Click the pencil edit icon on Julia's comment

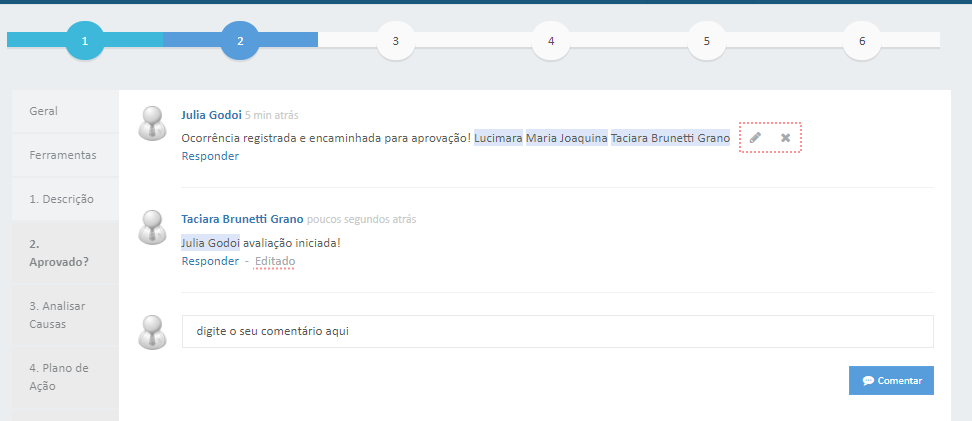[x=755, y=138]
